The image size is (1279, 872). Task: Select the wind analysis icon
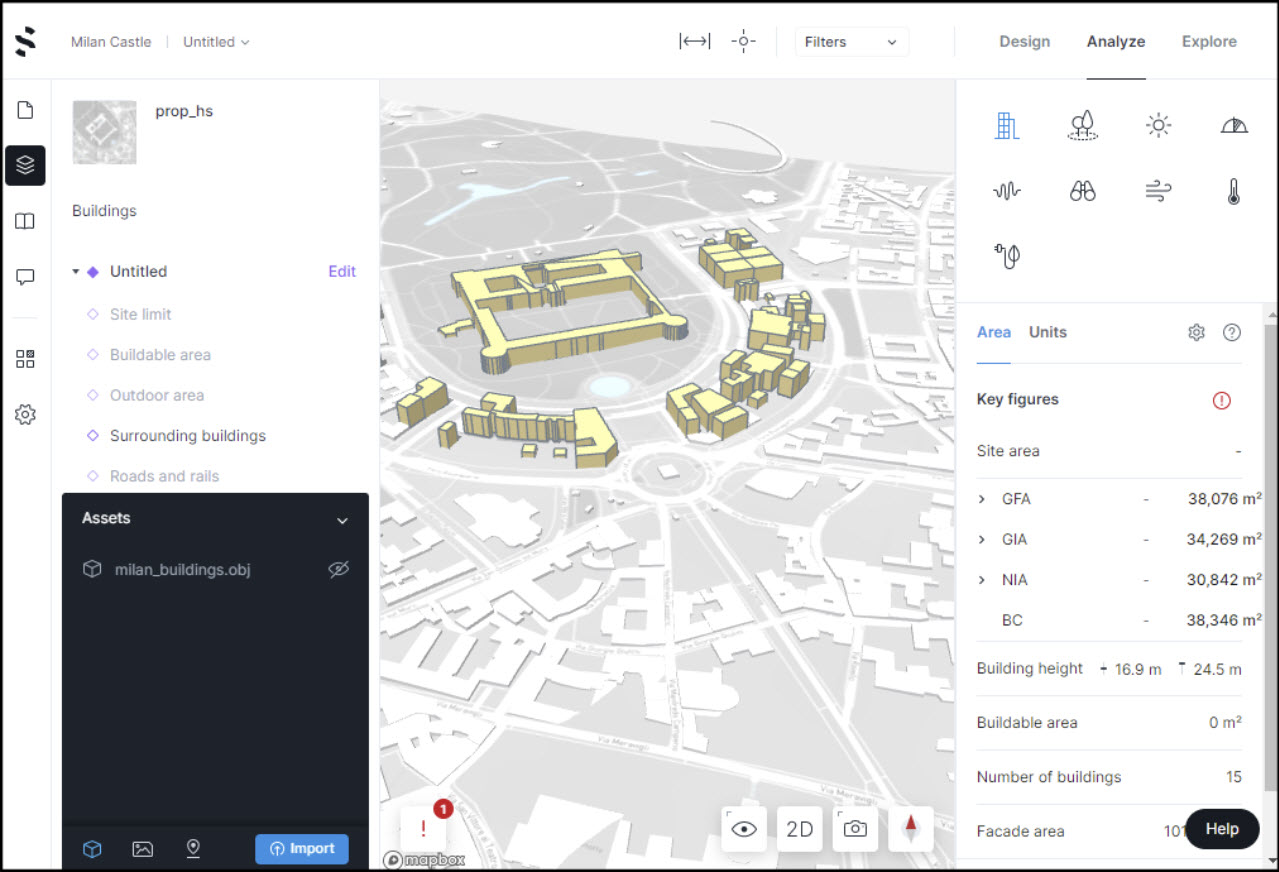click(1157, 190)
